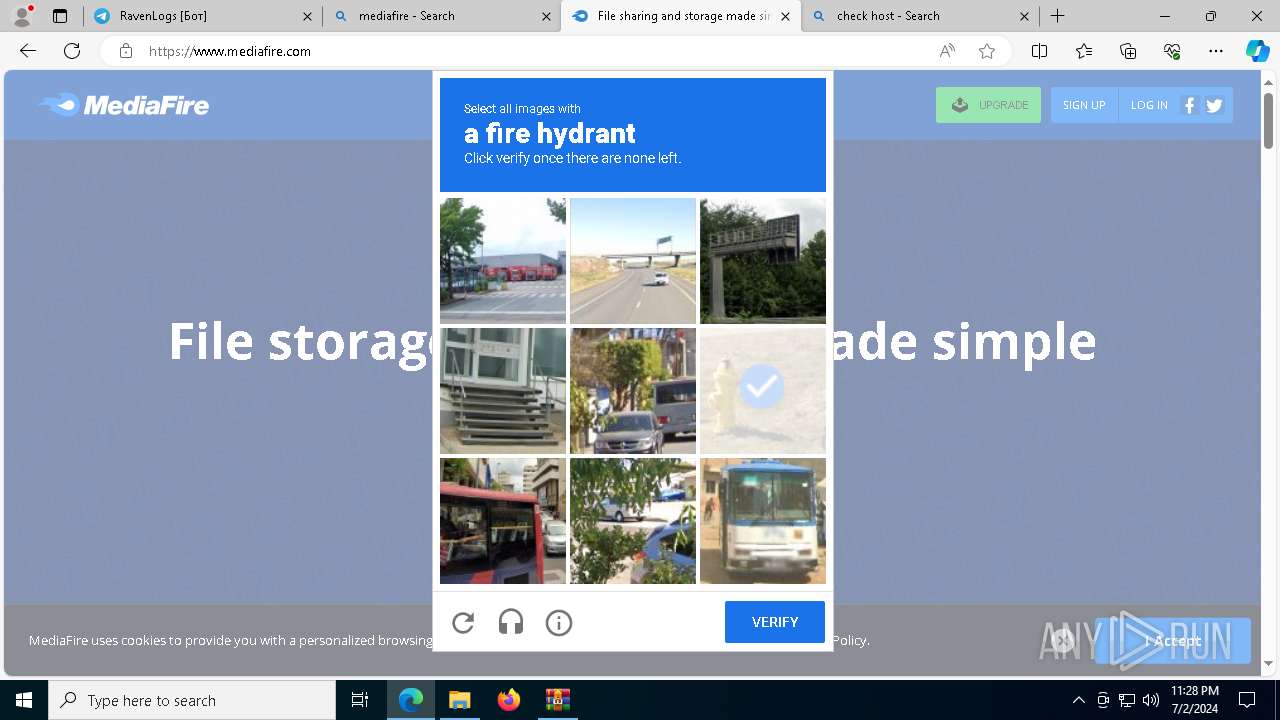Open the network tray icon
This screenshot has width=1280, height=720.
[1127, 700]
